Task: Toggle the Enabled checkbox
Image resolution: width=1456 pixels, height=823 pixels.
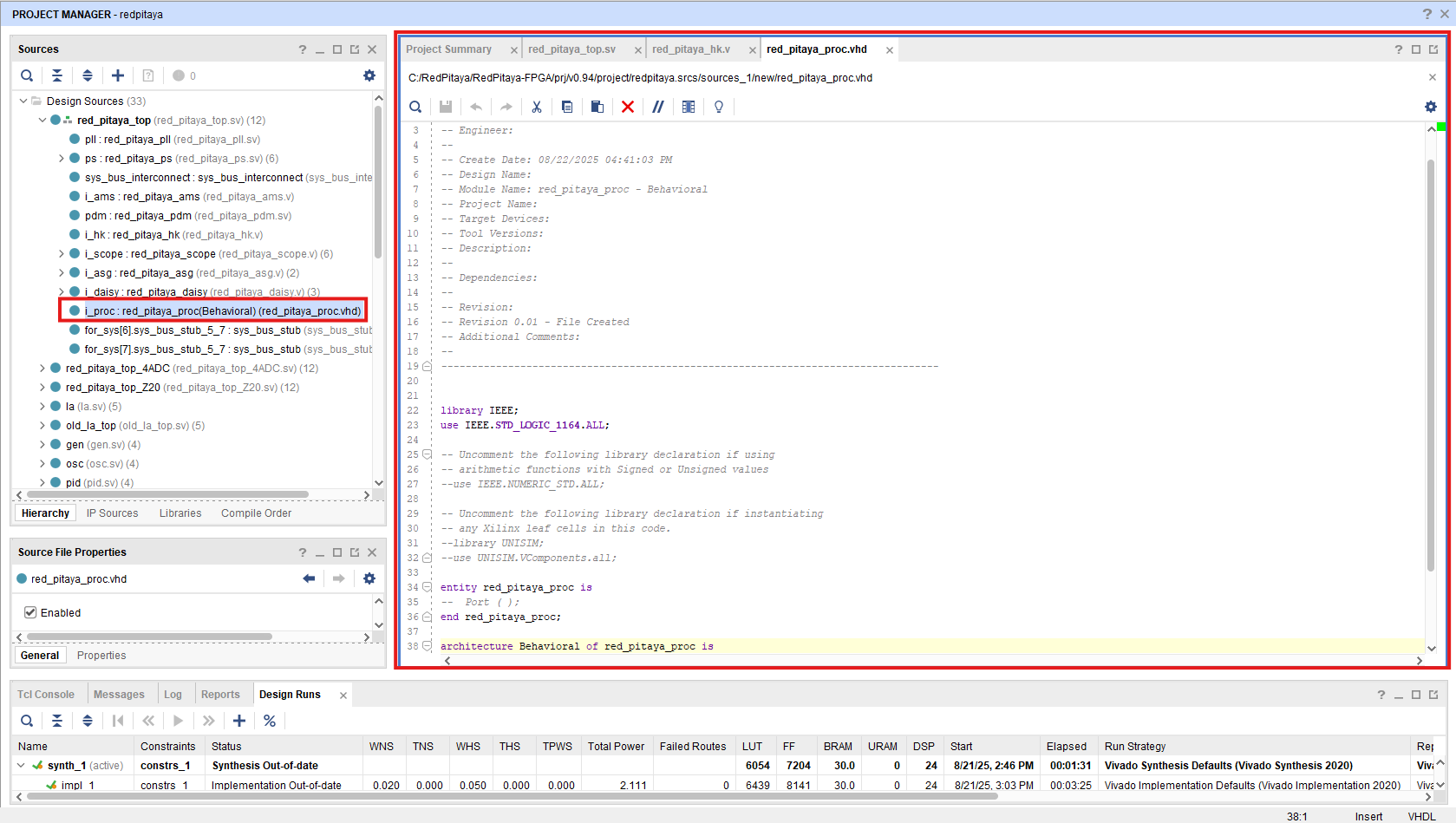Action: point(30,612)
